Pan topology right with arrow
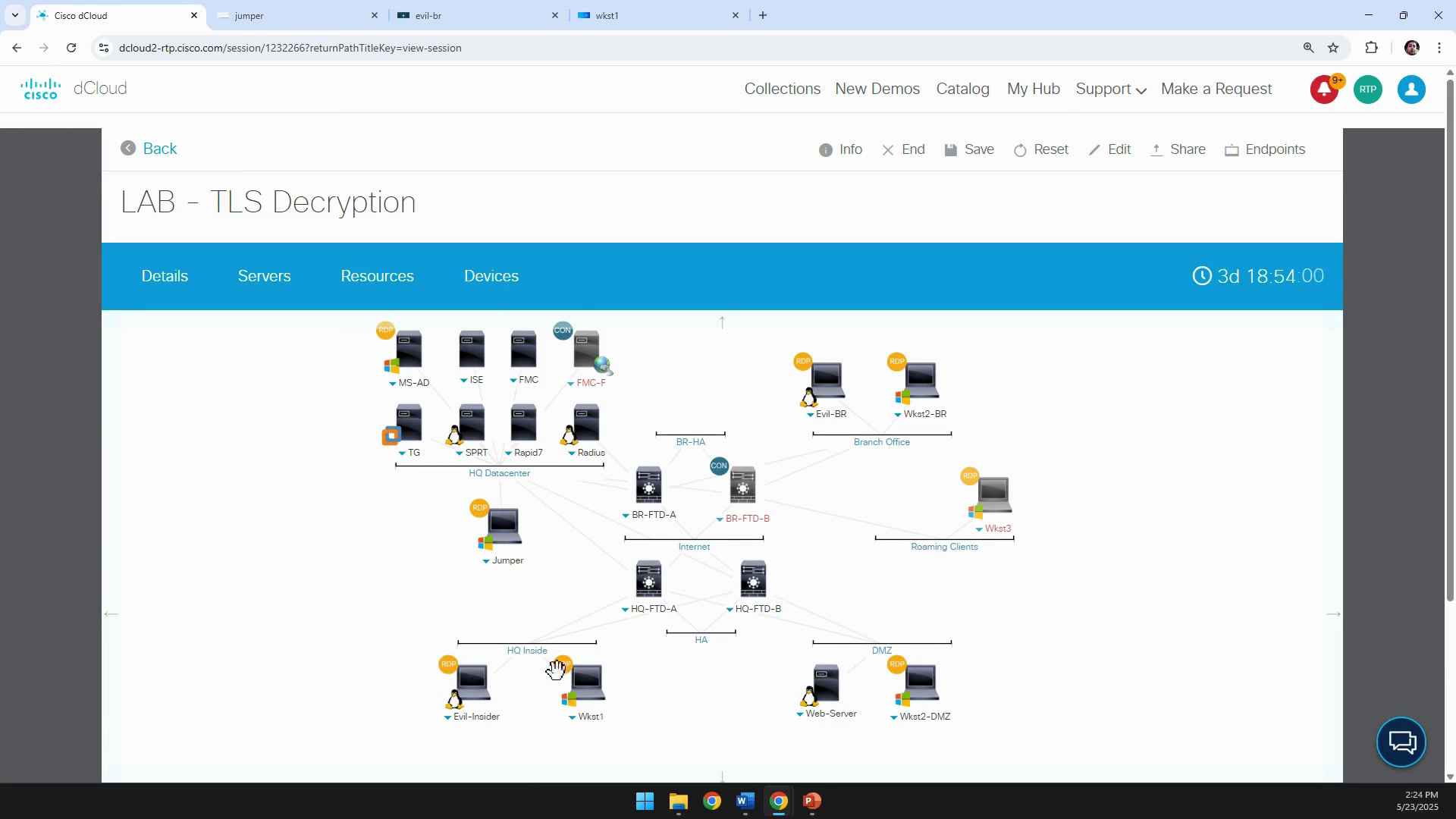Viewport: 1456px width, 819px height. [1334, 614]
